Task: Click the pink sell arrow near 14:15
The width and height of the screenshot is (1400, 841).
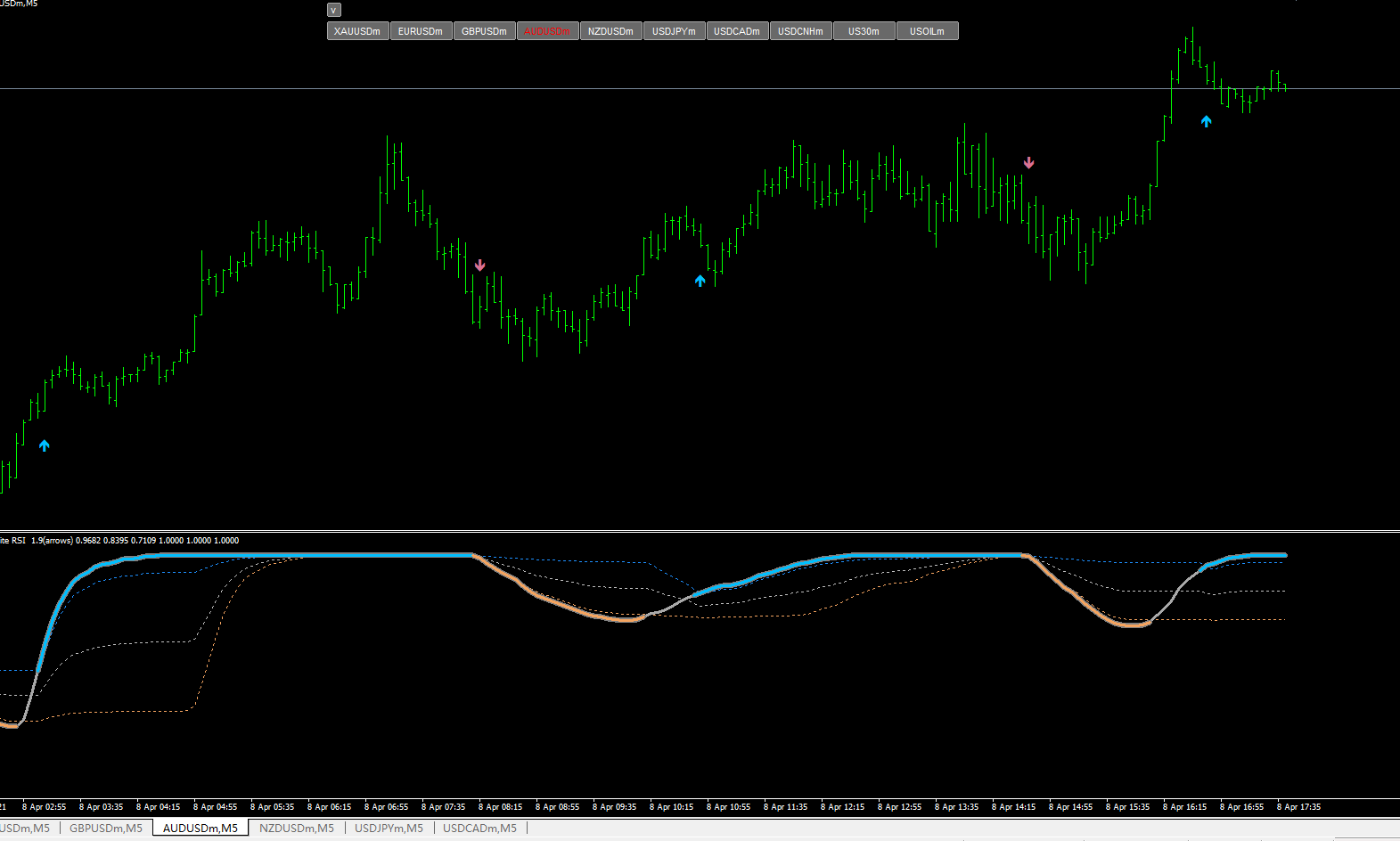Action: pos(1029,163)
